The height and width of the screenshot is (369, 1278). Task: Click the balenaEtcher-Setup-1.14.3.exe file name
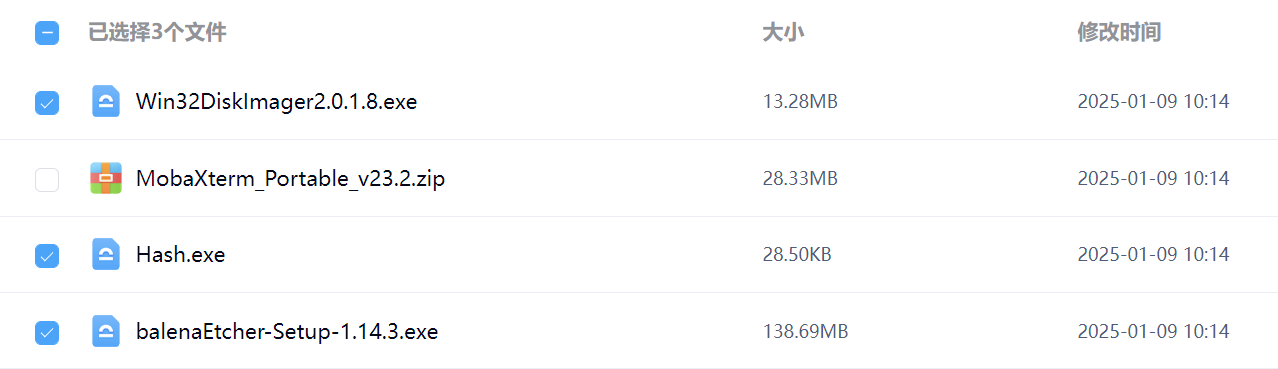(287, 331)
